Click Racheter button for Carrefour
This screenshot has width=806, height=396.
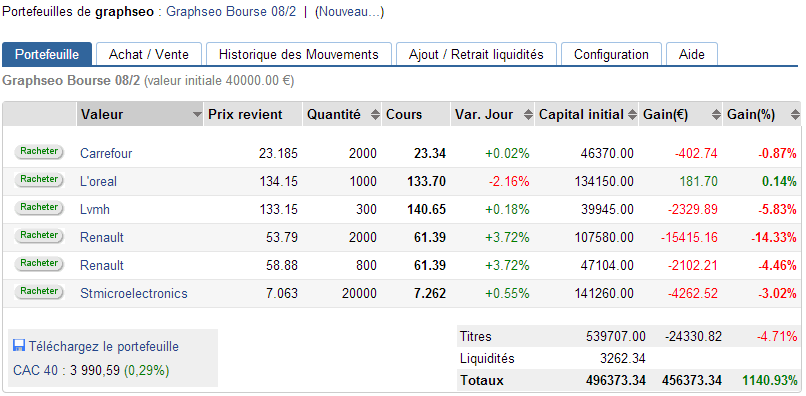39,152
